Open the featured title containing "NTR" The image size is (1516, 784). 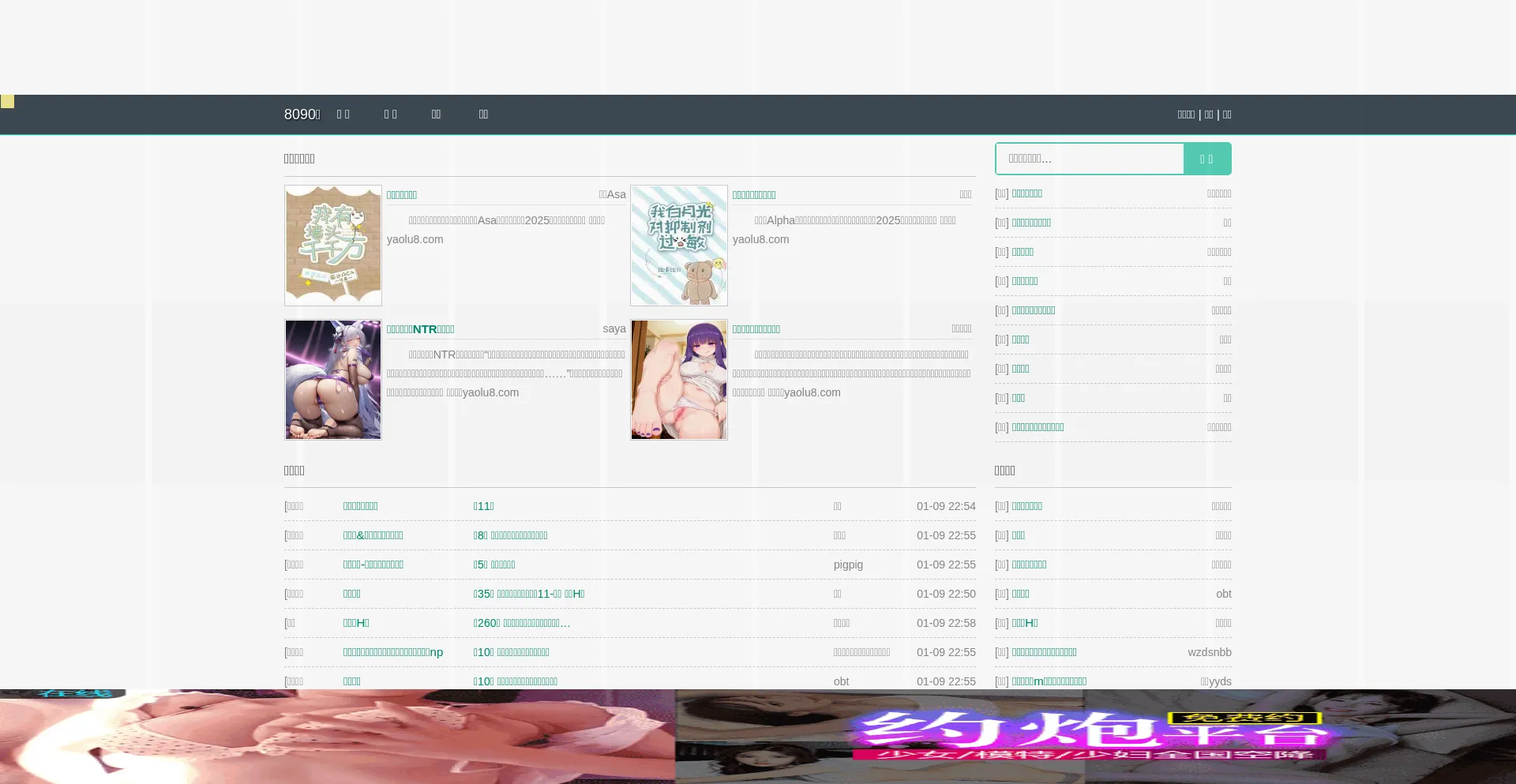click(x=420, y=329)
